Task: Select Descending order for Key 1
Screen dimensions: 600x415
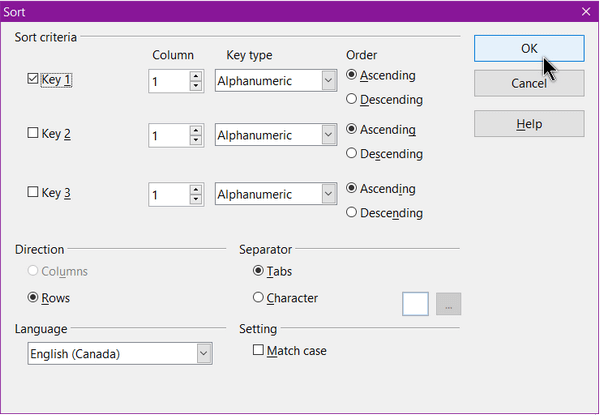Action: [351, 99]
